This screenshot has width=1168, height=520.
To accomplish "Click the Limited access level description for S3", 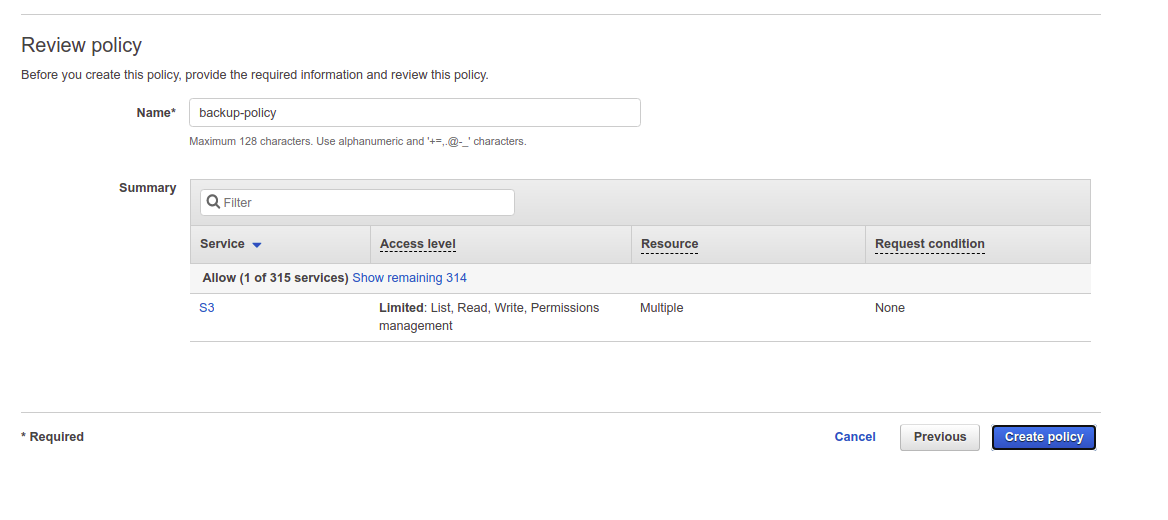I will 488,316.
